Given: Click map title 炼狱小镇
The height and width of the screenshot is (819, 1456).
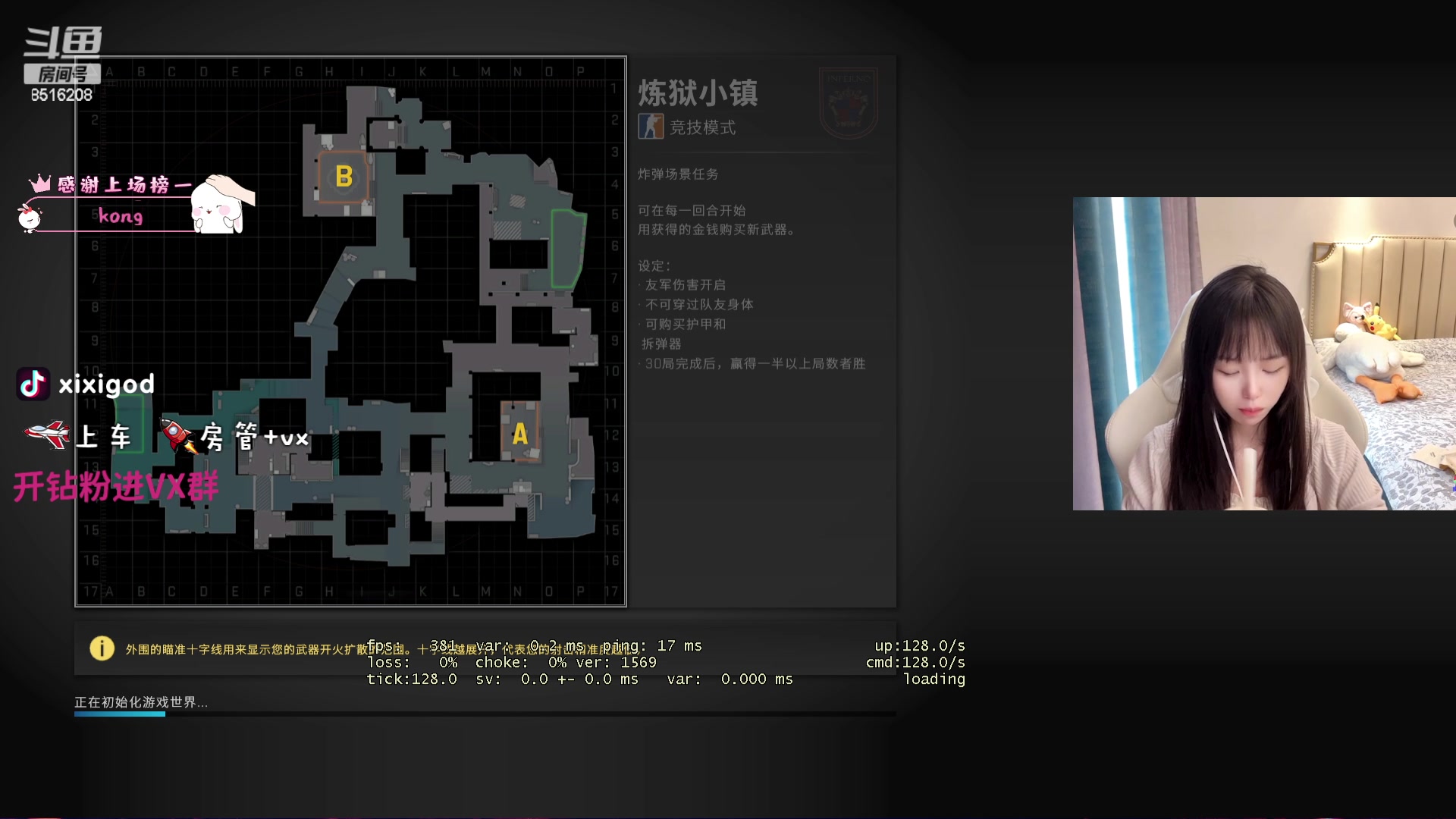Looking at the screenshot, I should tap(698, 93).
